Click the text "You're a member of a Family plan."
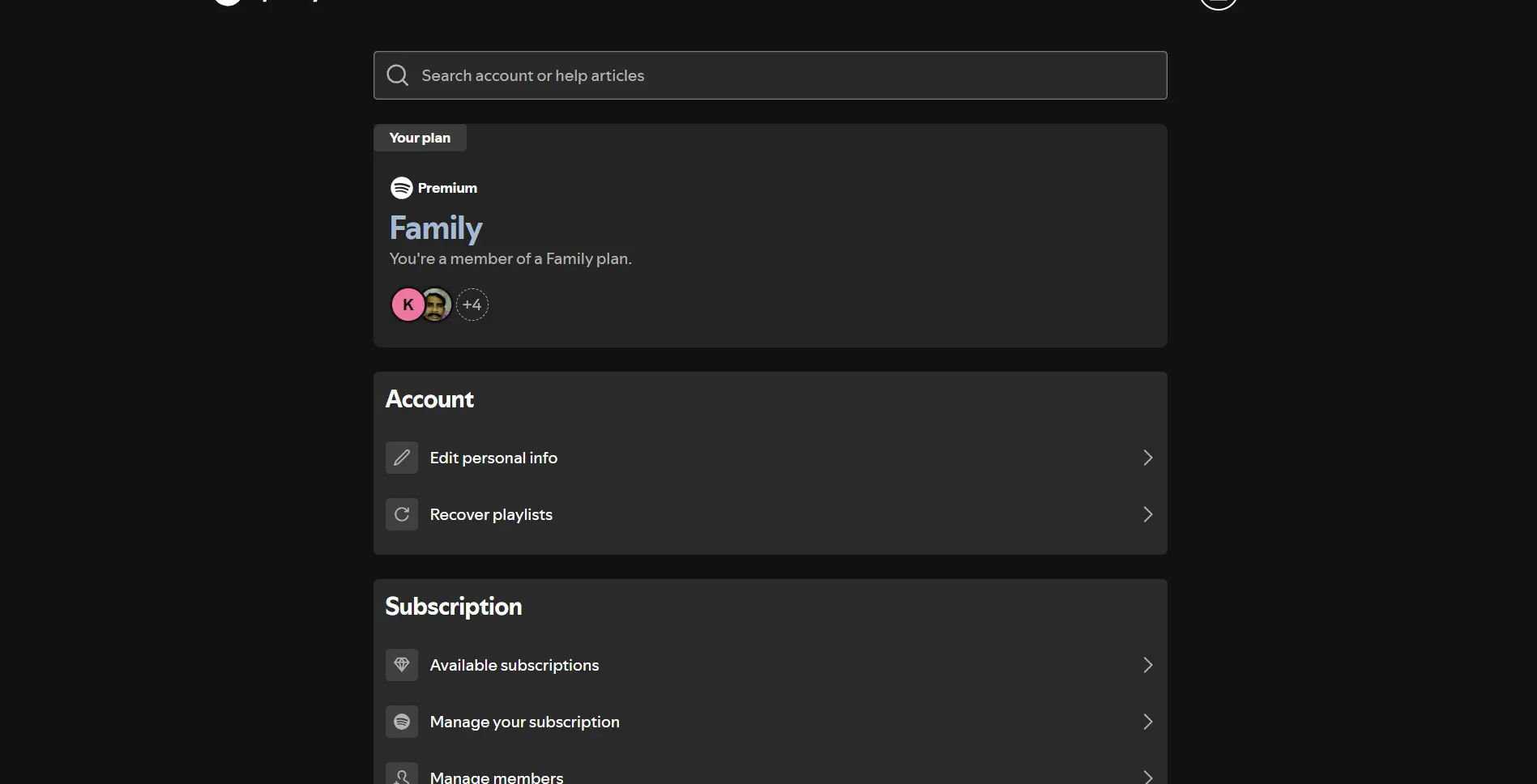1537x784 pixels. pos(510,259)
